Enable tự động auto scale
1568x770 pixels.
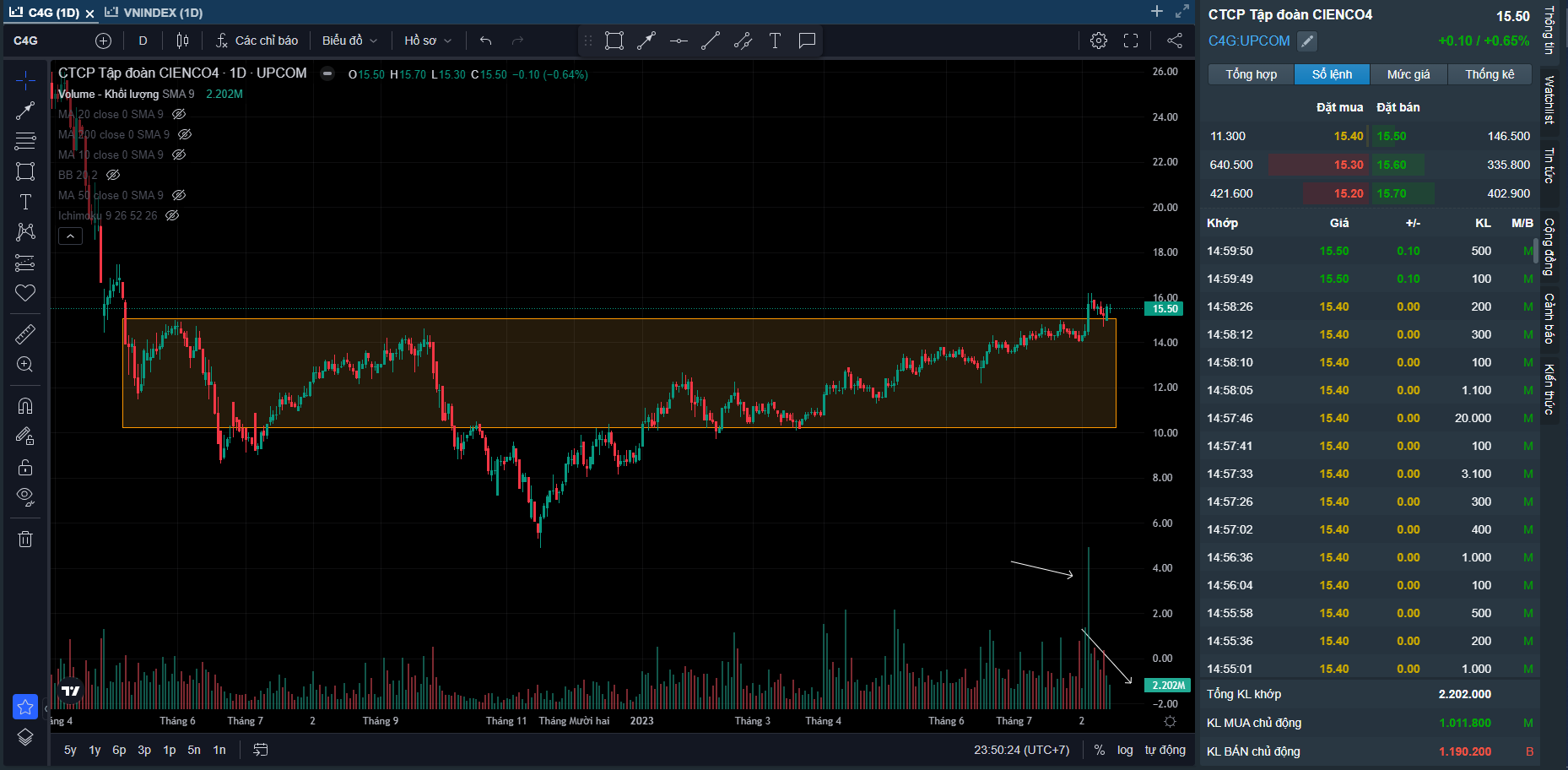[x=1165, y=750]
